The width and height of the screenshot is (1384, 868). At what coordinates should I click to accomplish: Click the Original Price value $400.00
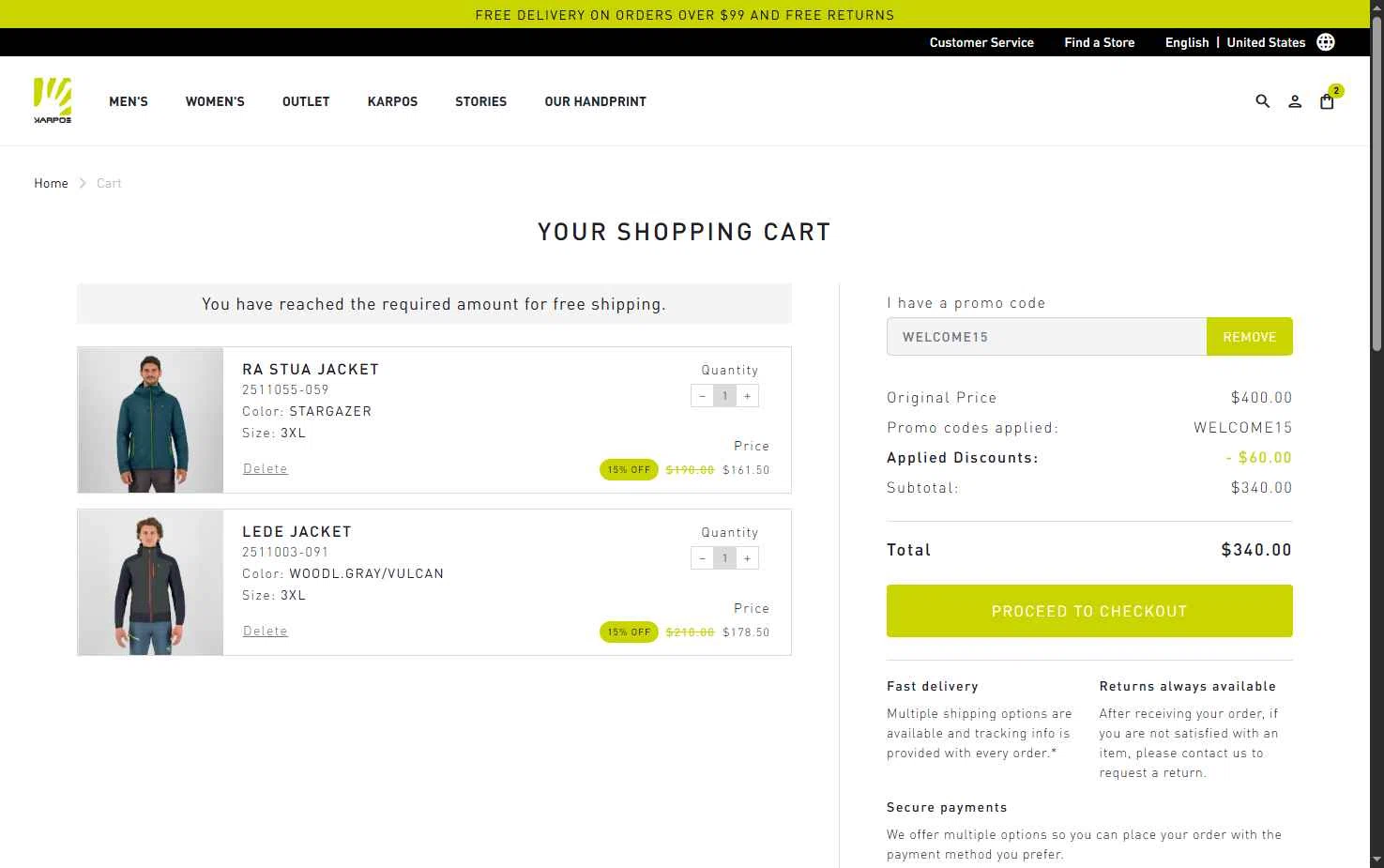click(x=1261, y=398)
